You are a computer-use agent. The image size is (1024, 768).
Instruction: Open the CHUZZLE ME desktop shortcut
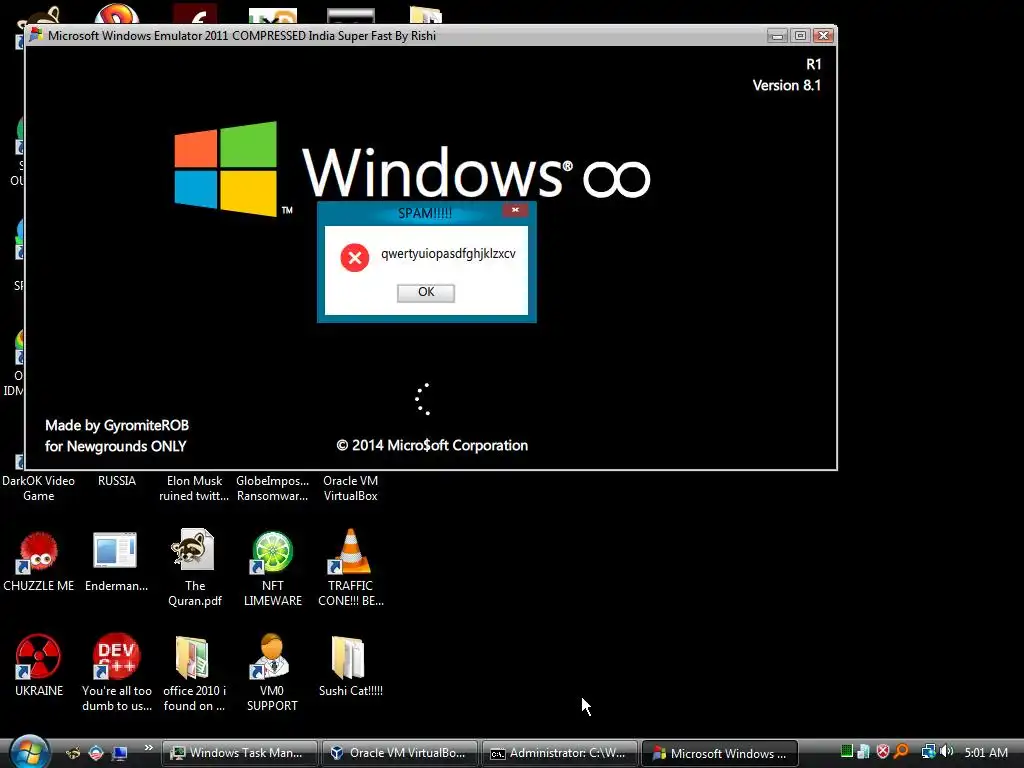coord(39,560)
